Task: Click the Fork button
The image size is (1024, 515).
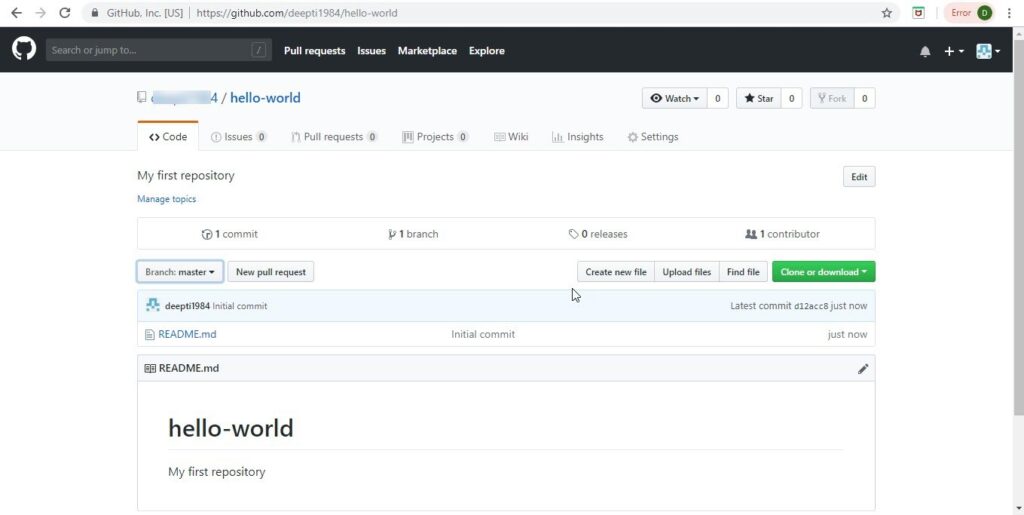Action: click(x=832, y=99)
